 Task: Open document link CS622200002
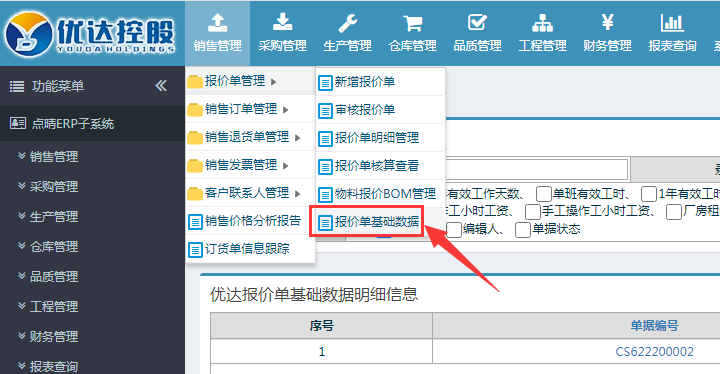(654, 352)
